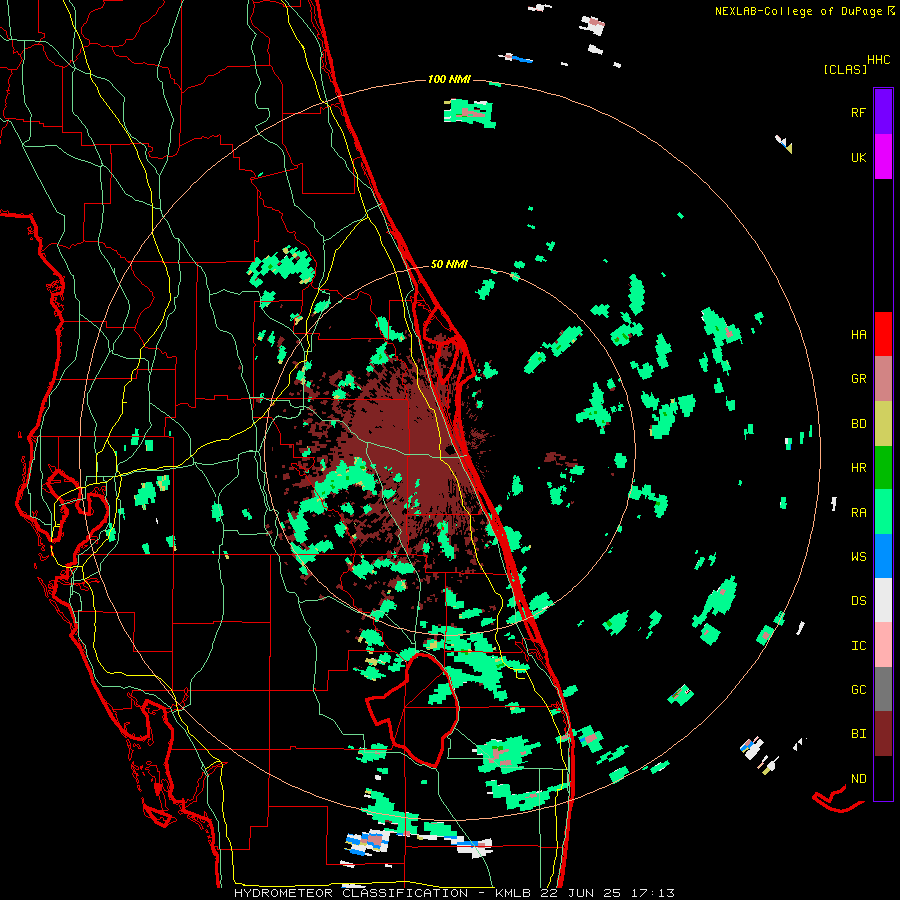The image size is (900, 900).
Task: Click the DS legend label
Action: coord(858,601)
